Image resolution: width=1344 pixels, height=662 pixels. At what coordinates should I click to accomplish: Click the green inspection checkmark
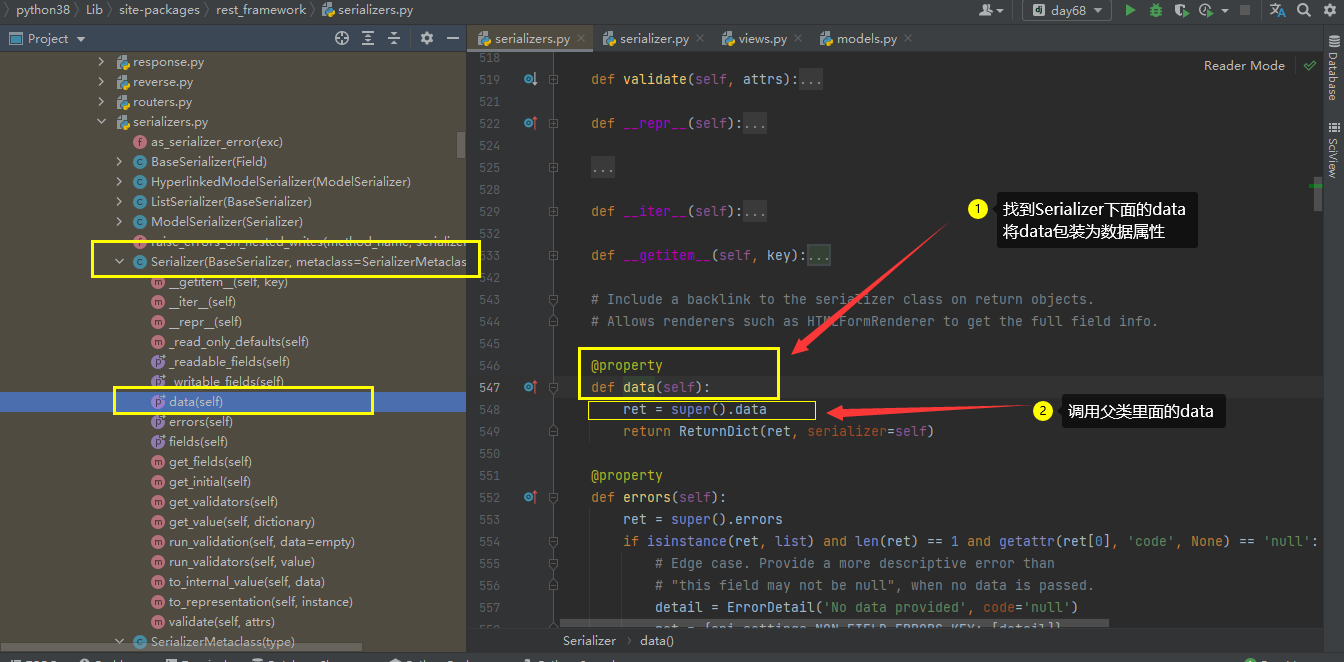tap(1309, 65)
